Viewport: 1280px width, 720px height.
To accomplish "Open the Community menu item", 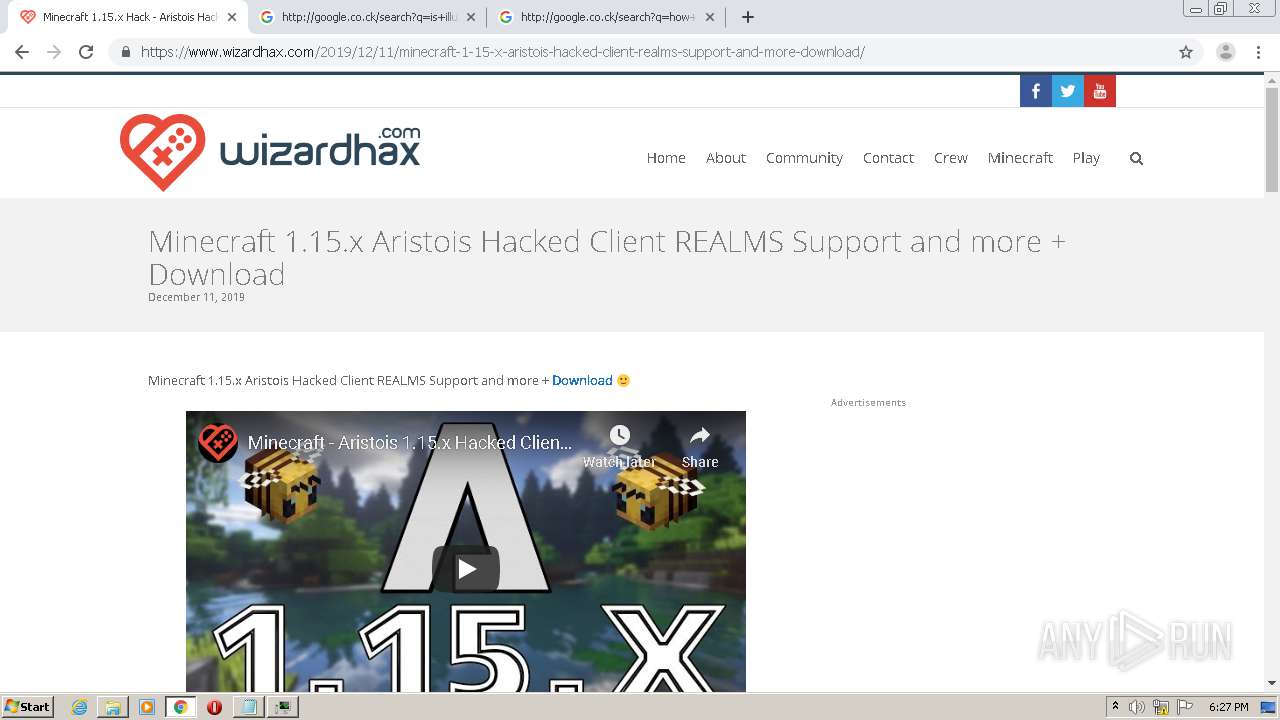I will (804, 158).
